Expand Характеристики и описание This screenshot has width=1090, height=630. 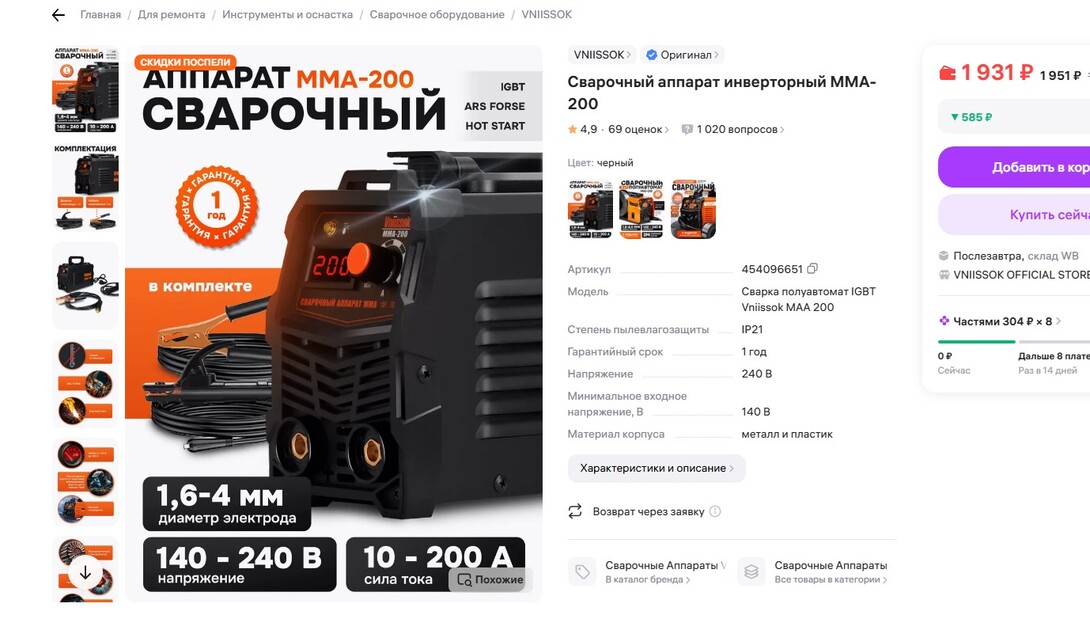tap(656, 468)
